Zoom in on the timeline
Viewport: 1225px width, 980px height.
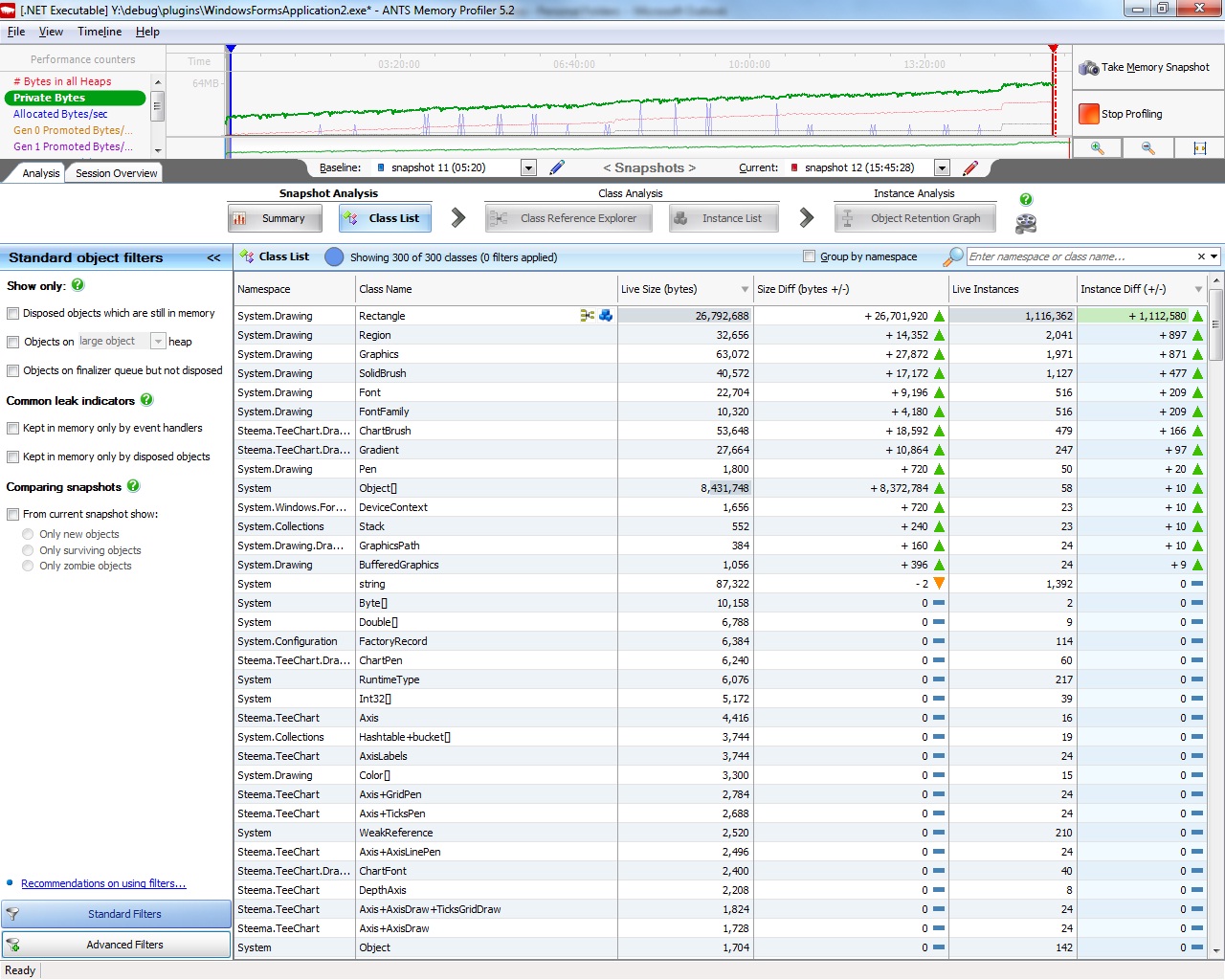pos(1097,148)
